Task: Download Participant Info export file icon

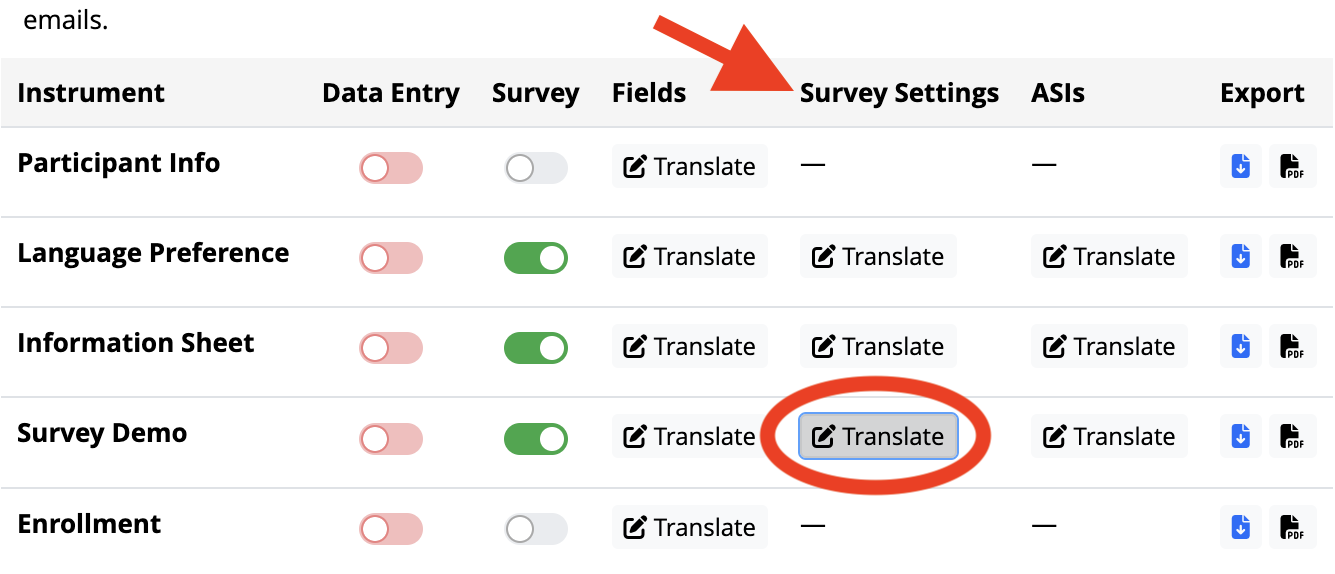Action: 1241,166
